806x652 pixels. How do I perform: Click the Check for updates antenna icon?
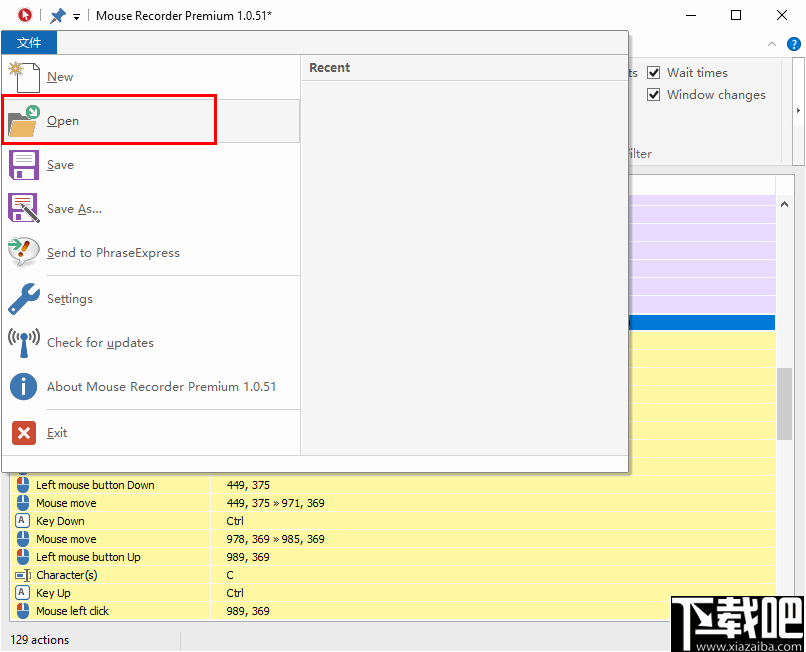point(24,342)
